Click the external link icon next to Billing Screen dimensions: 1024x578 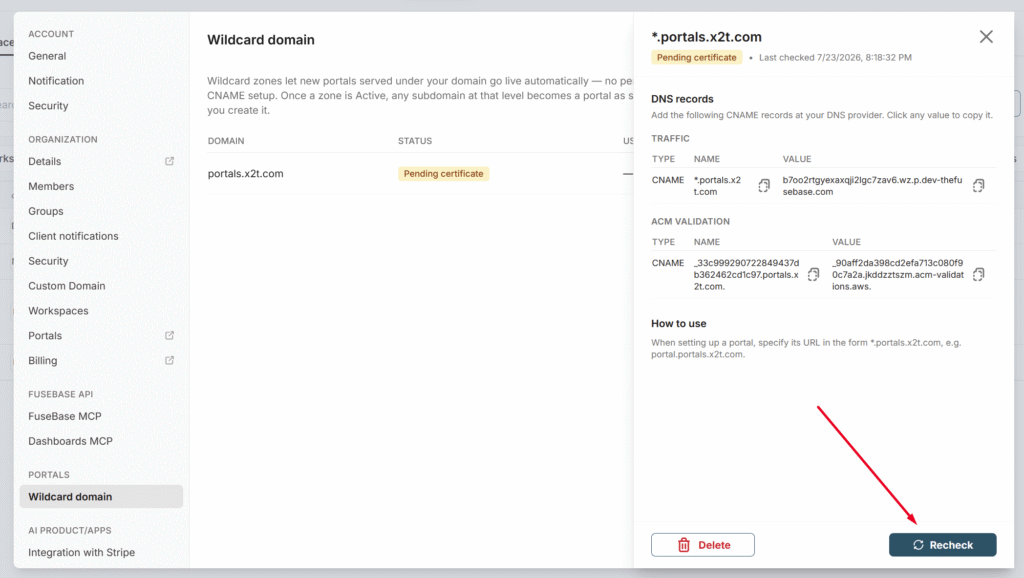tap(169, 361)
